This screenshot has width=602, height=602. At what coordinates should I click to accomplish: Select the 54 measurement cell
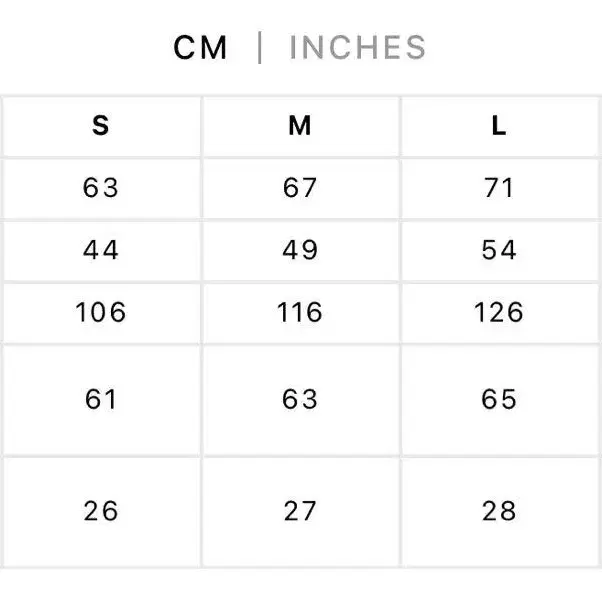pyautogui.click(x=499, y=250)
